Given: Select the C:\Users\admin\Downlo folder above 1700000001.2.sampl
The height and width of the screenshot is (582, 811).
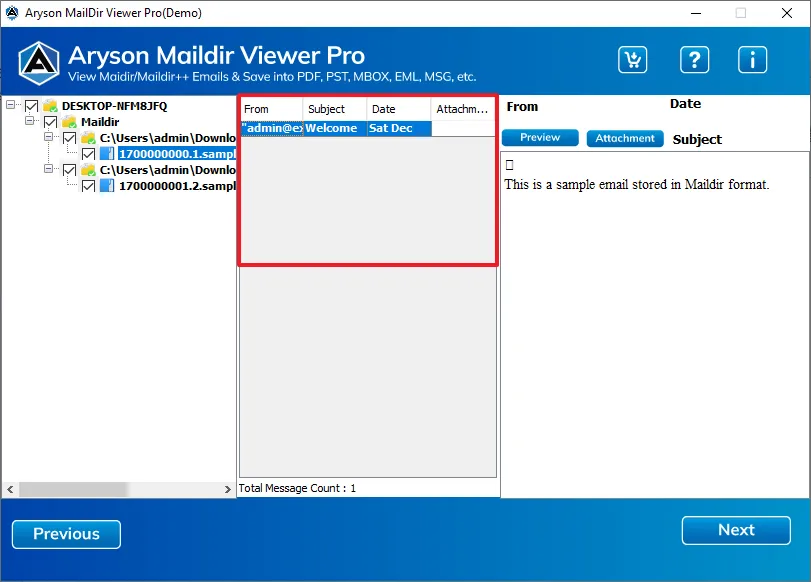Looking at the screenshot, I should click(x=168, y=170).
